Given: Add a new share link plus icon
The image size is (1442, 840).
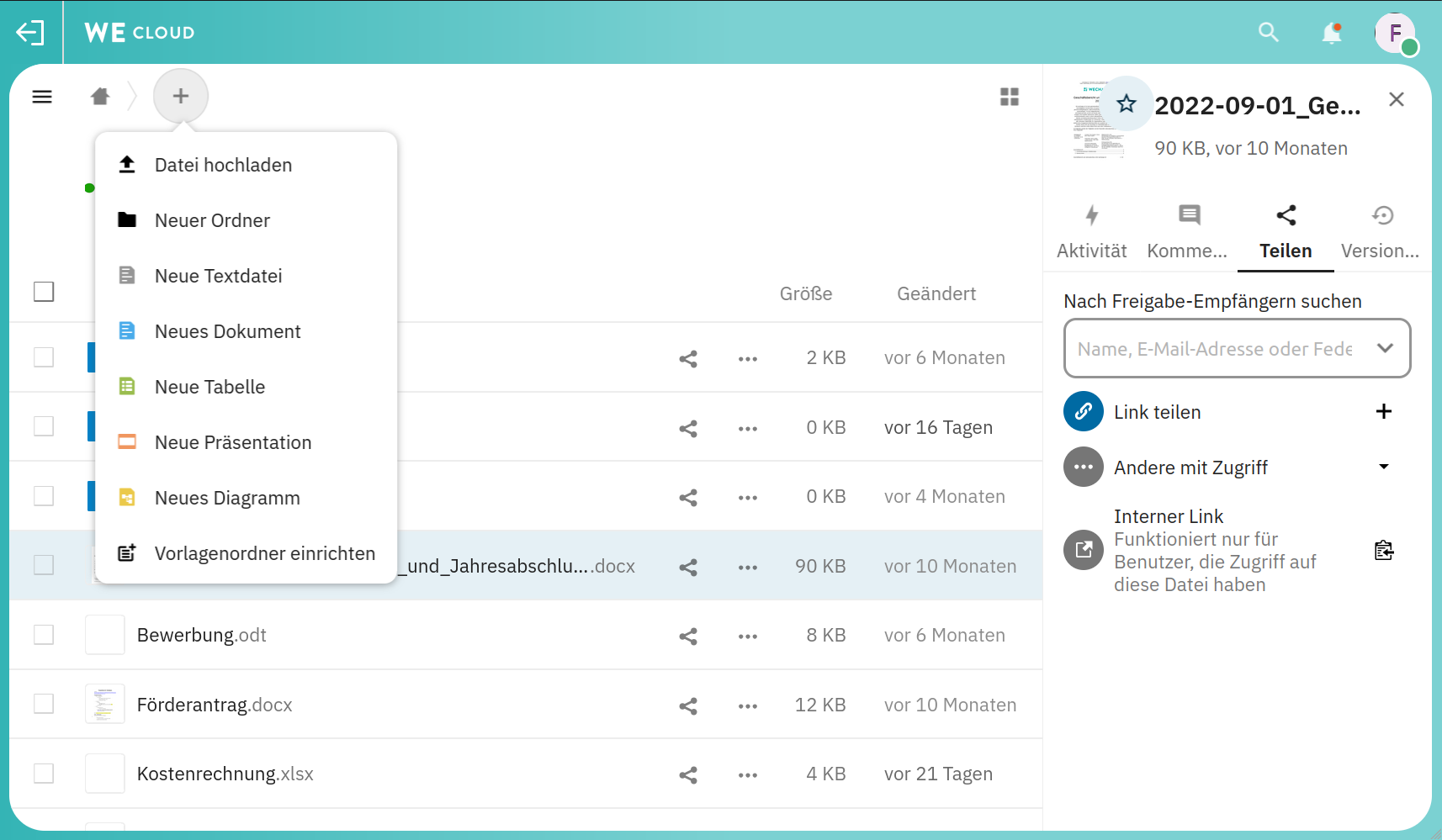Looking at the screenshot, I should pos(1384,411).
